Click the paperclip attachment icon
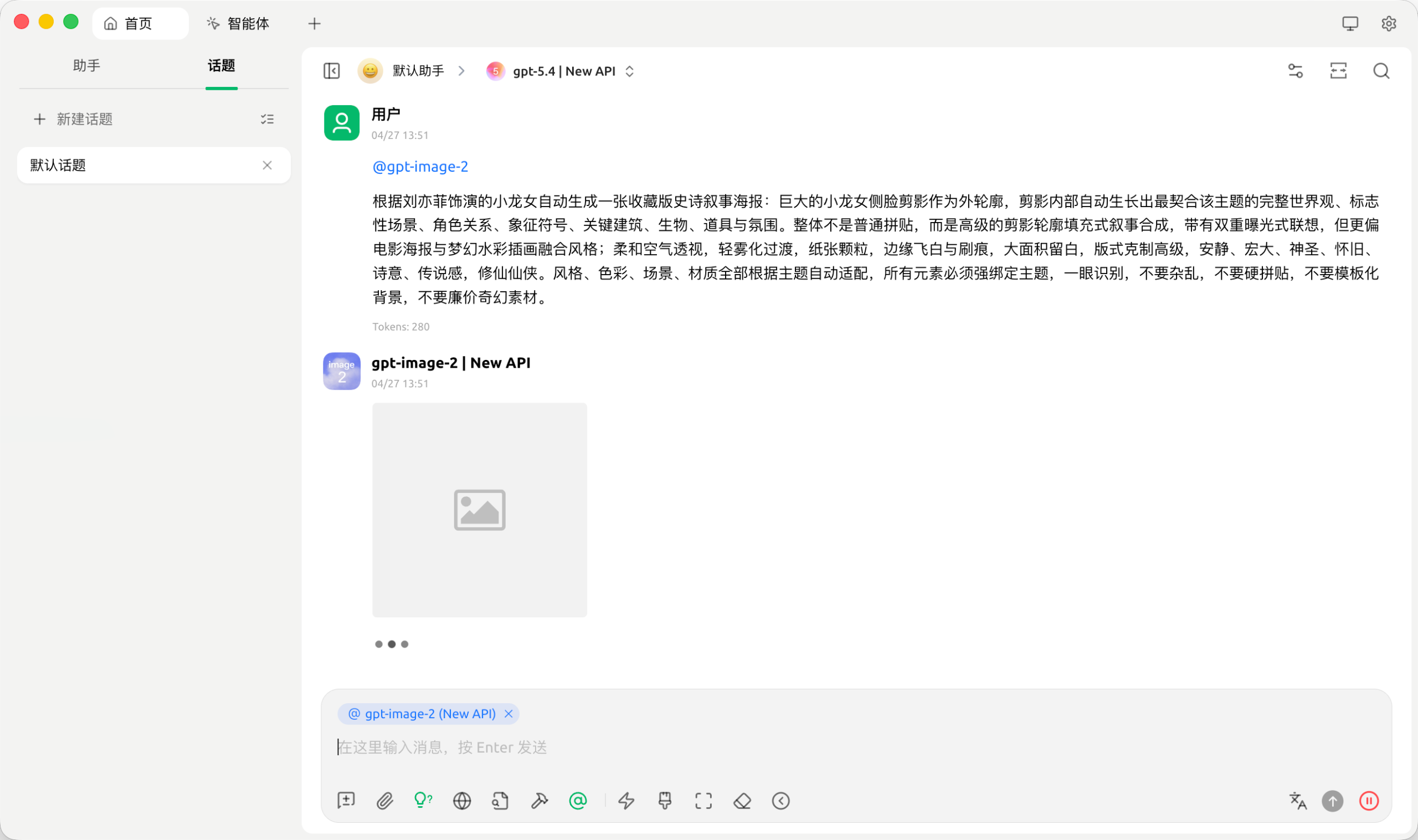Image resolution: width=1418 pixels, height=840 pixels. pos(384,800)
